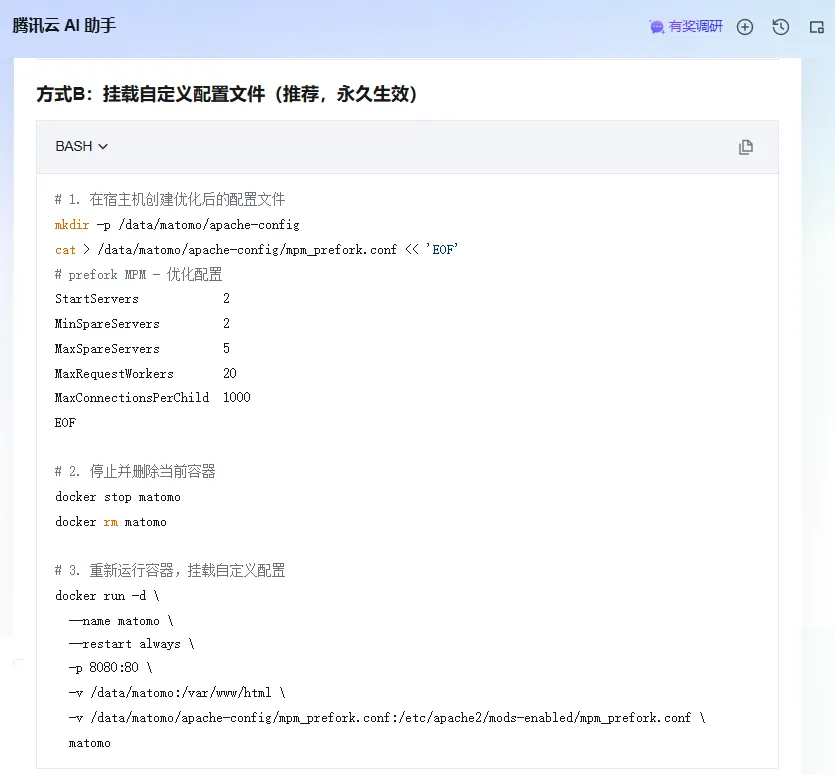Click the StartServers 2 line
The image size is (835, 775).
click(x=142, y=299)
